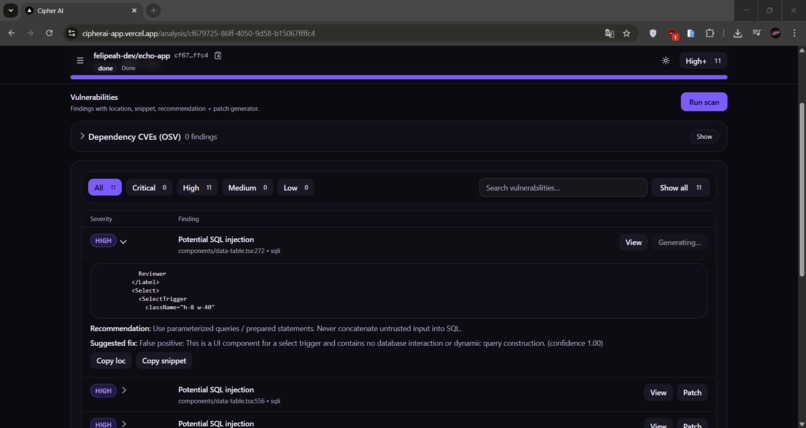Screen dimensions: 806x428
Task: Open the tab search dropdown arrow
Action: click(11, 10)
